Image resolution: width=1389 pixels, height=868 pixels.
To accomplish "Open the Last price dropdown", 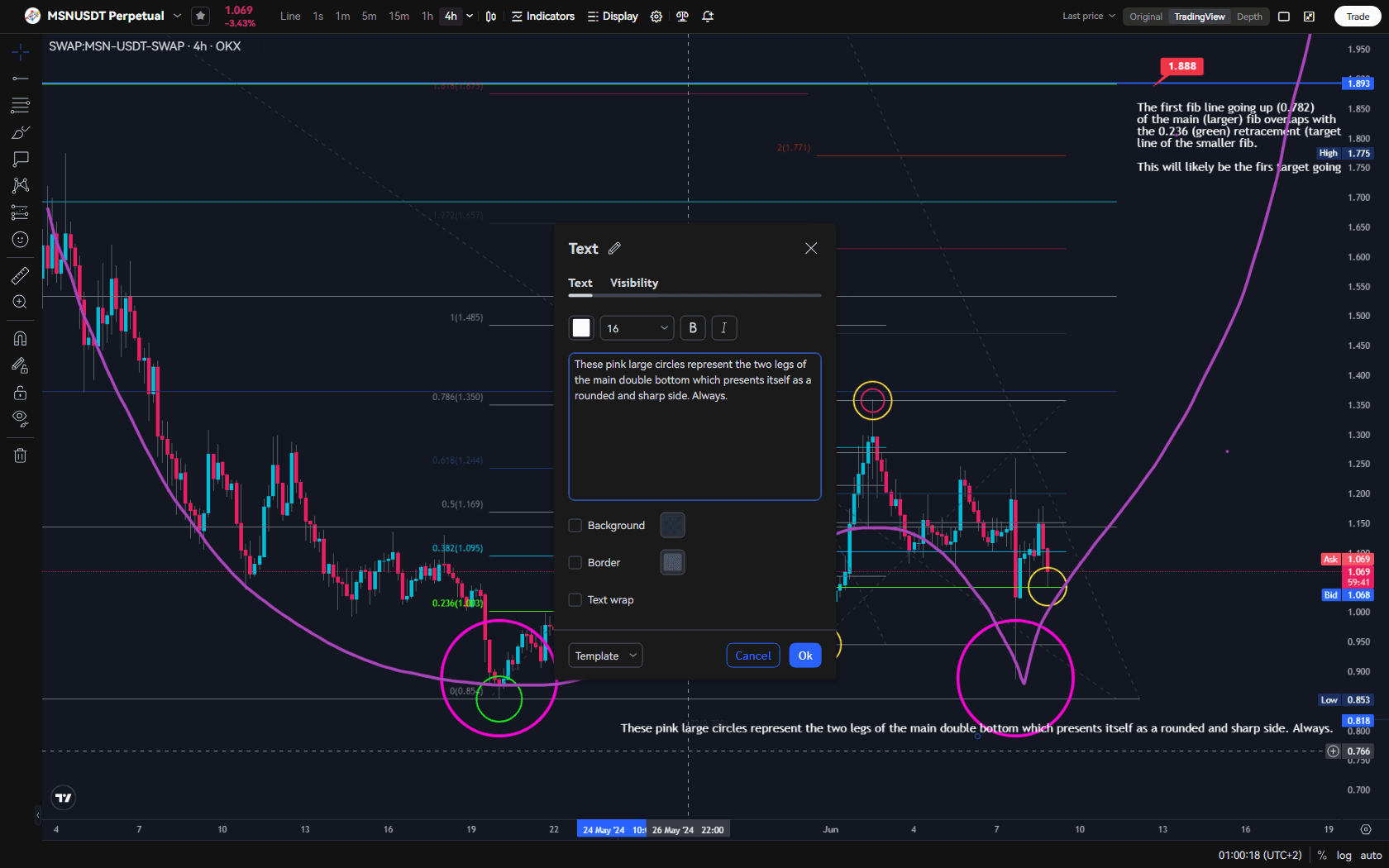I will (x=1089, y=17).
